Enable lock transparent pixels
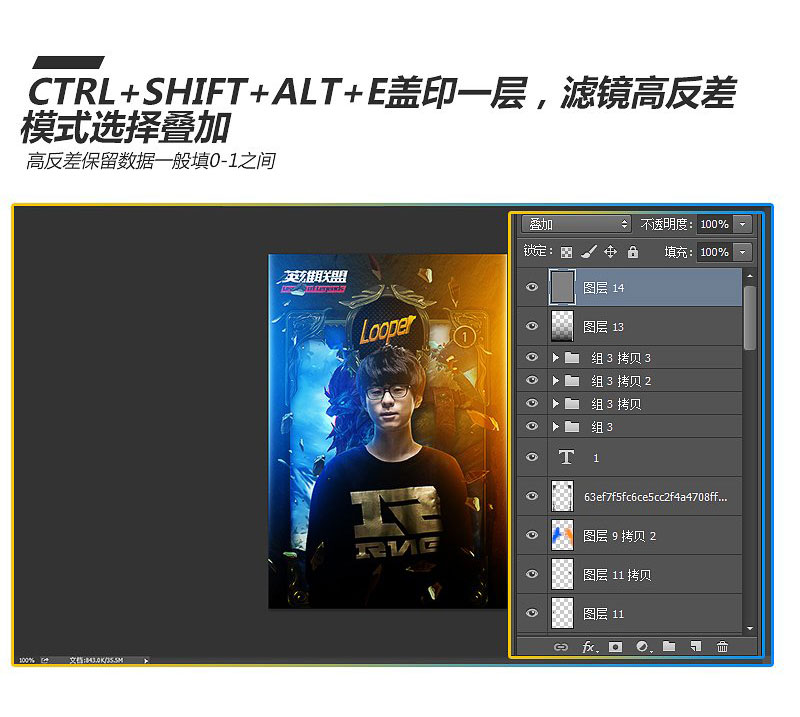This screenshot has height=717, width=800. click(x=567, y=251)
